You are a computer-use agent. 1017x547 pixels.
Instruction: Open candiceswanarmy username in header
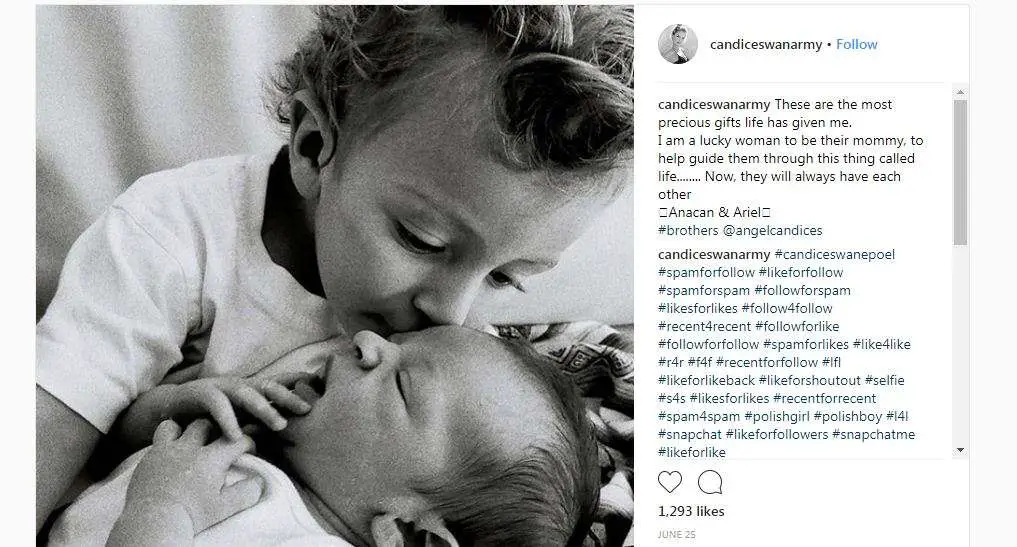coord(766,44)
